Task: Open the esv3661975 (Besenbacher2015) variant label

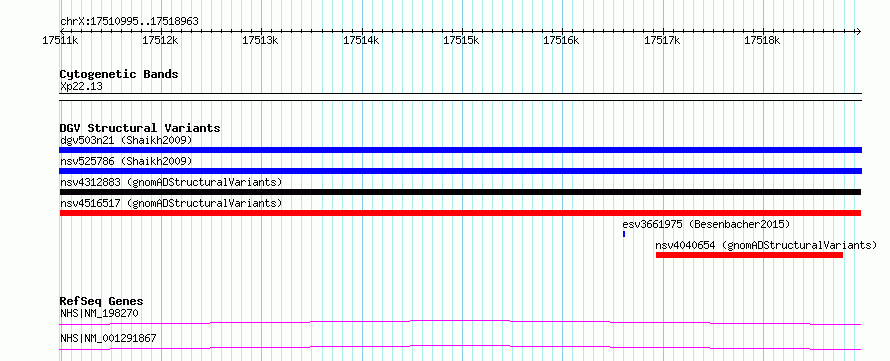Action: point(706,224)
